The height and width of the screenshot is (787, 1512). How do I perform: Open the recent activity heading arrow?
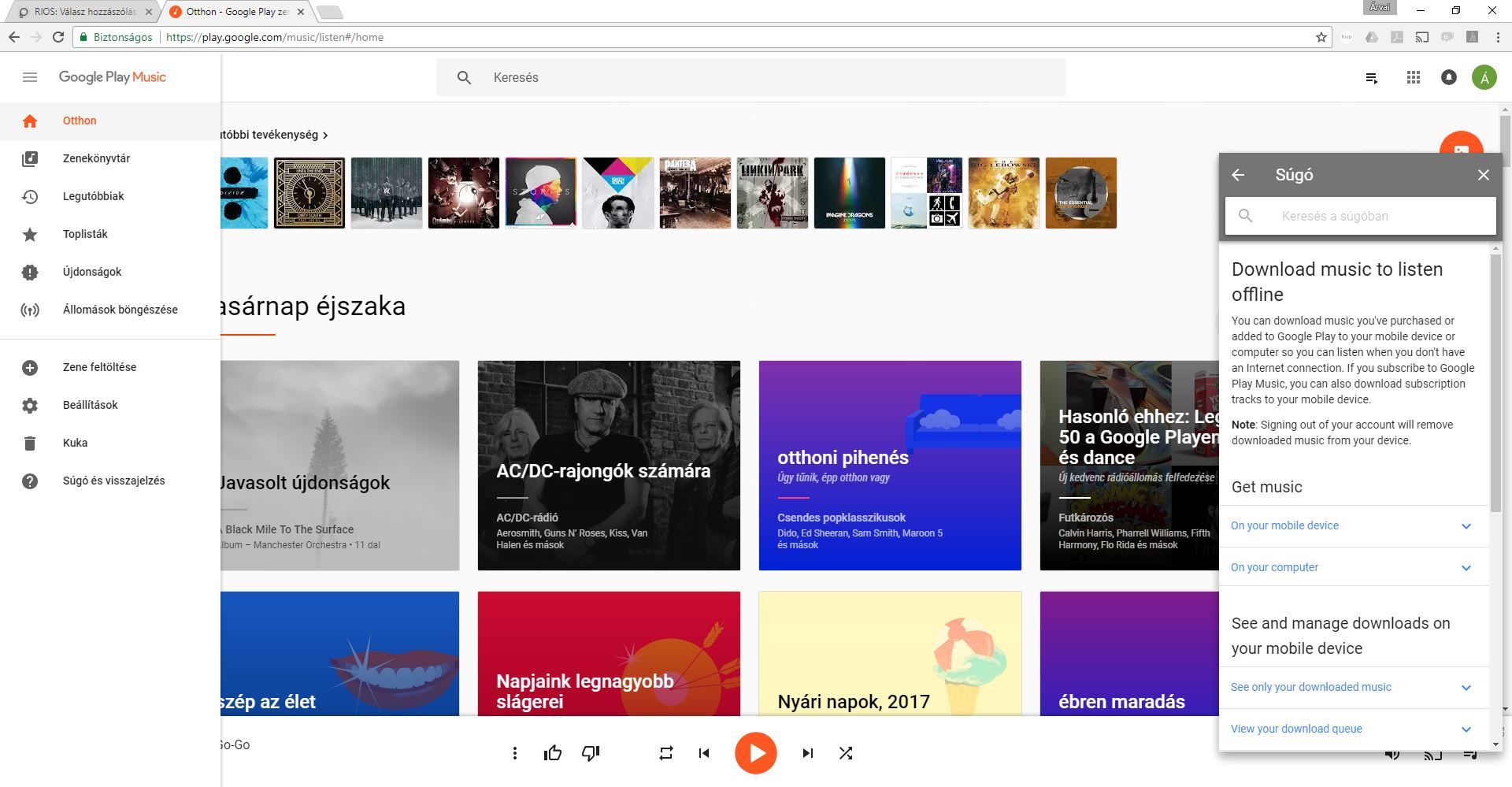point(325,135)
